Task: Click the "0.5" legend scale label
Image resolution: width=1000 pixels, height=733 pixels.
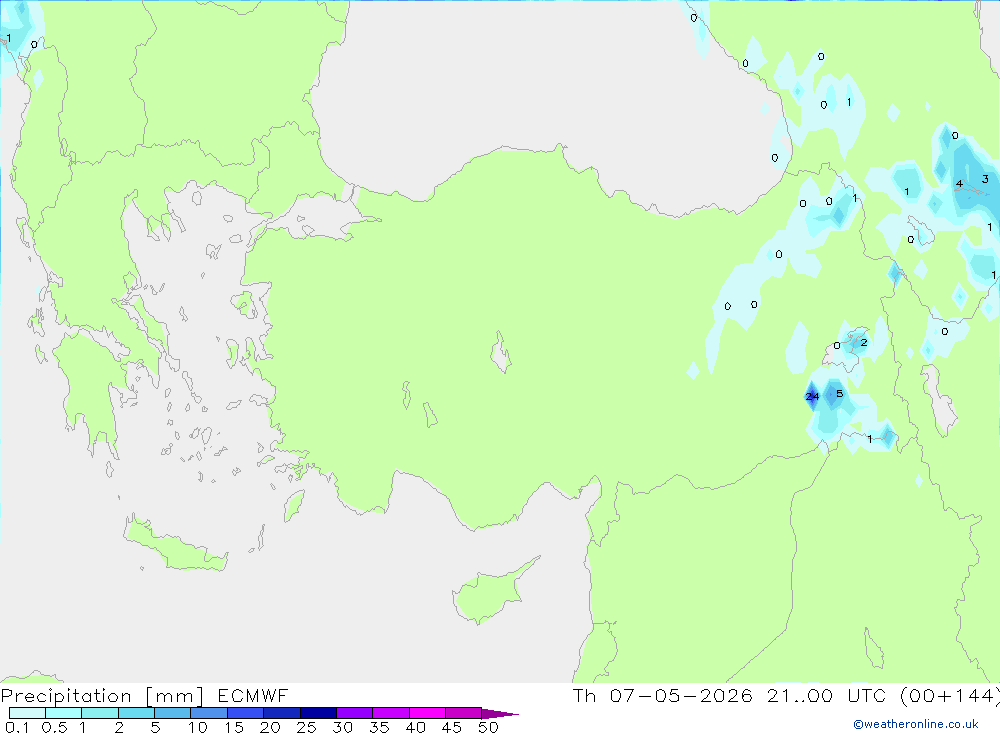Action: (54, 727)
